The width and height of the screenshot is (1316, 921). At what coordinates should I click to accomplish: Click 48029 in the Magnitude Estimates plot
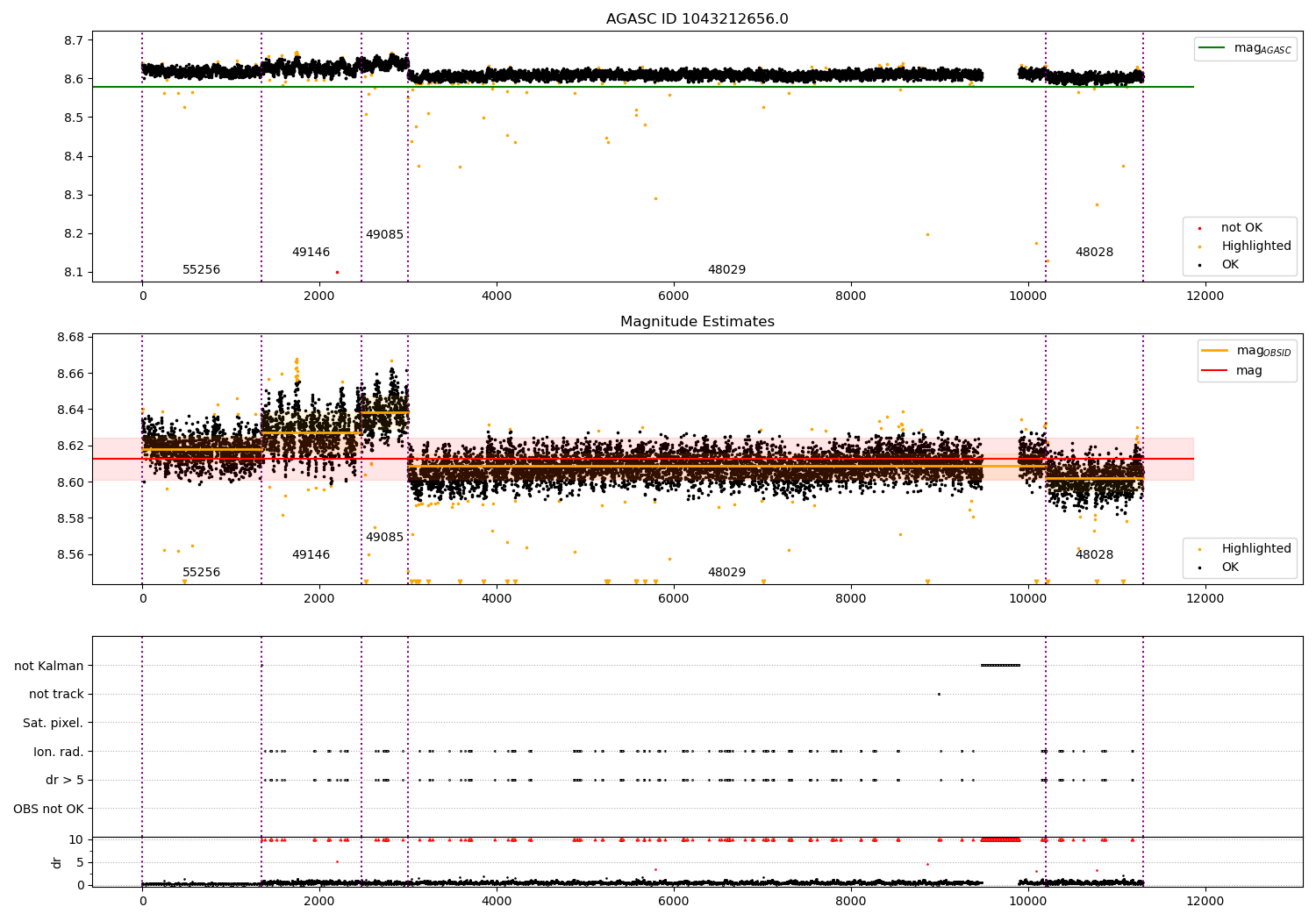(x=727, y=573)
